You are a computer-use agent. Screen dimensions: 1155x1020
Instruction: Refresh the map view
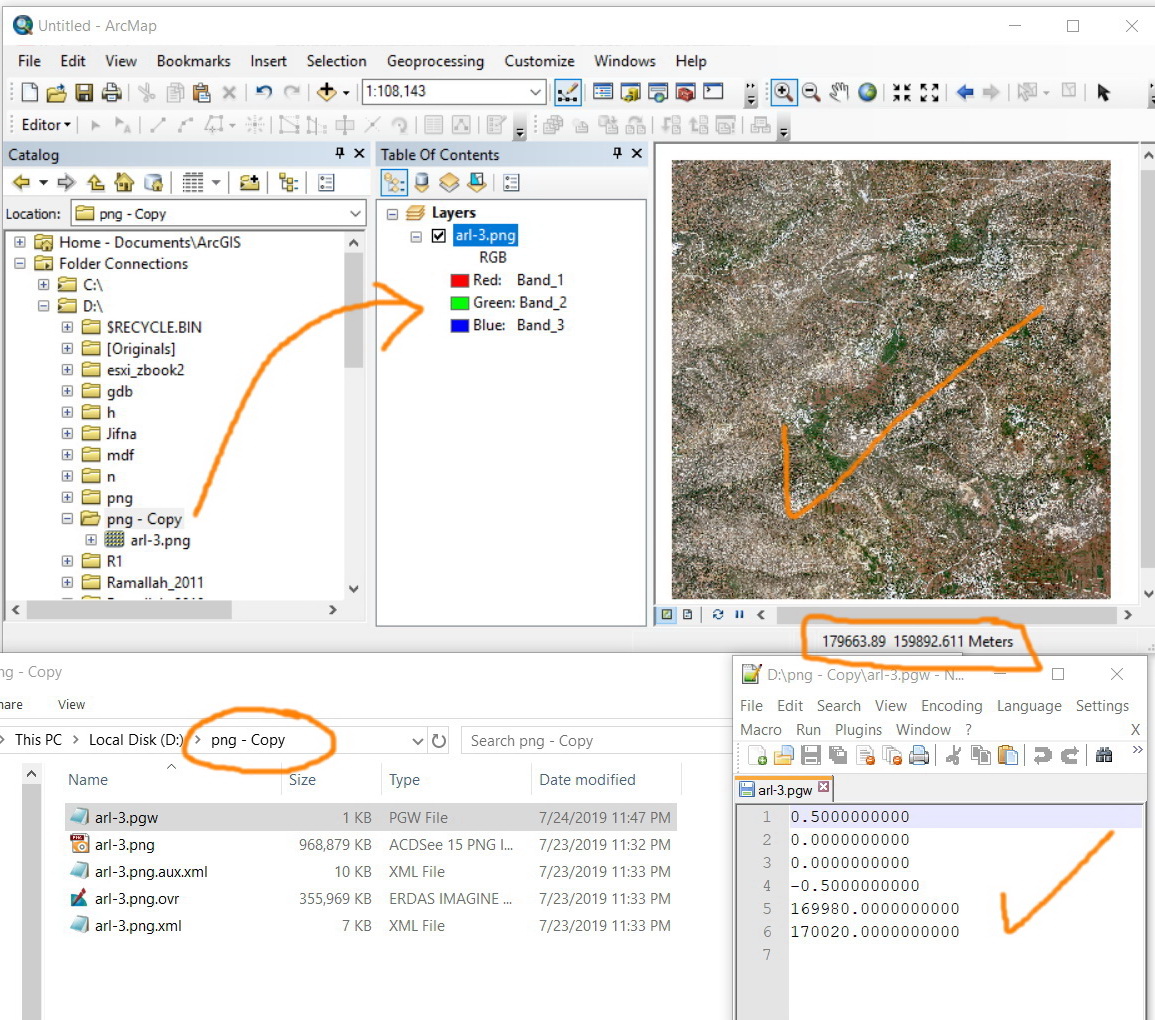coord(718,615)
